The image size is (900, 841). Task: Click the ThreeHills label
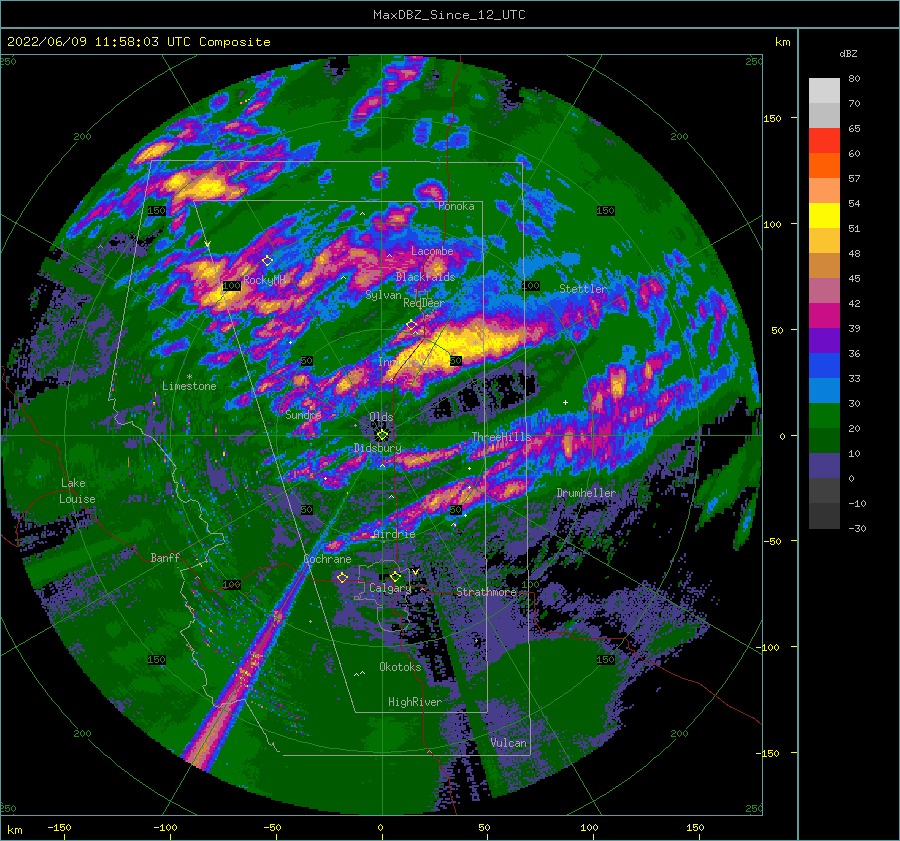click(x=502, y=437)
